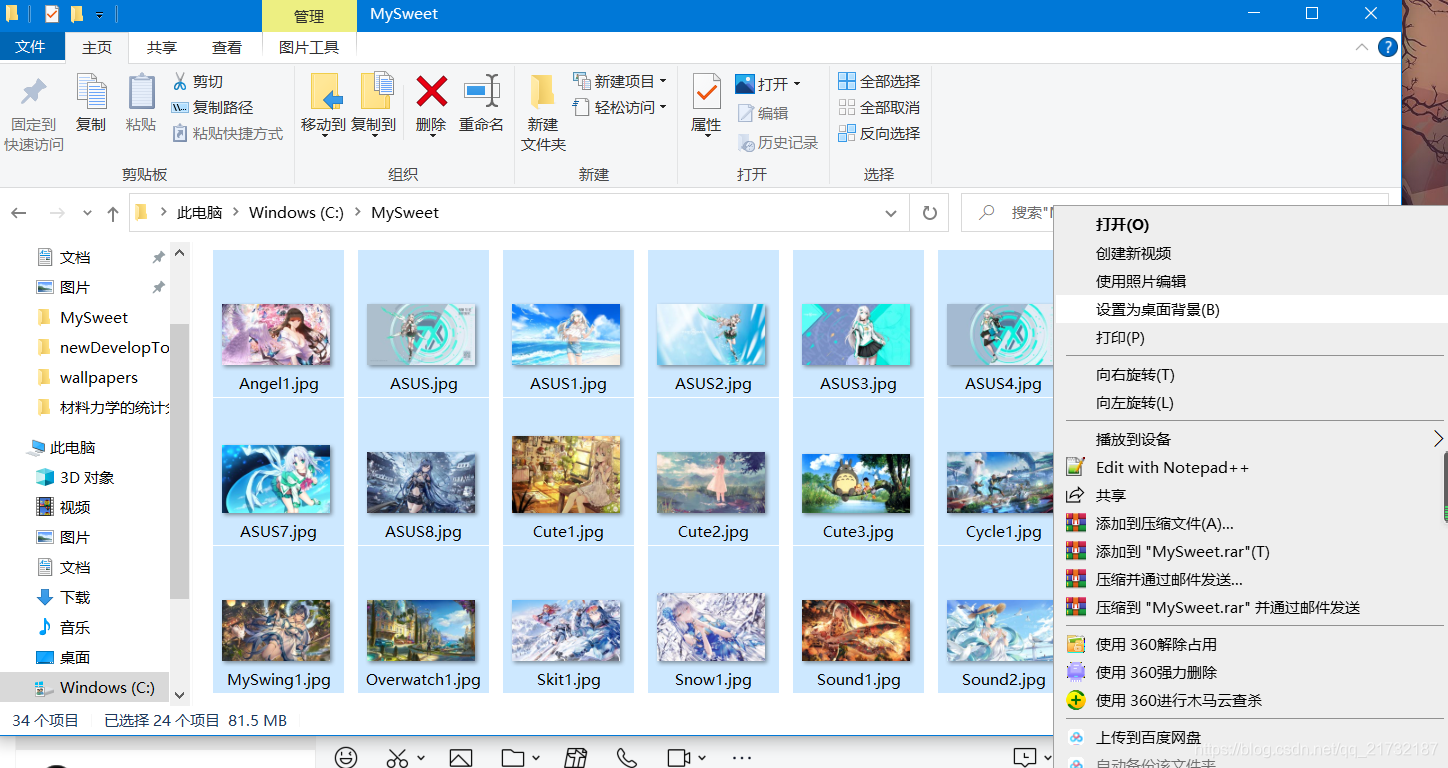The image size is (1448, 768).
Task: Open the File (文件) tab
Action: point(31,47)
